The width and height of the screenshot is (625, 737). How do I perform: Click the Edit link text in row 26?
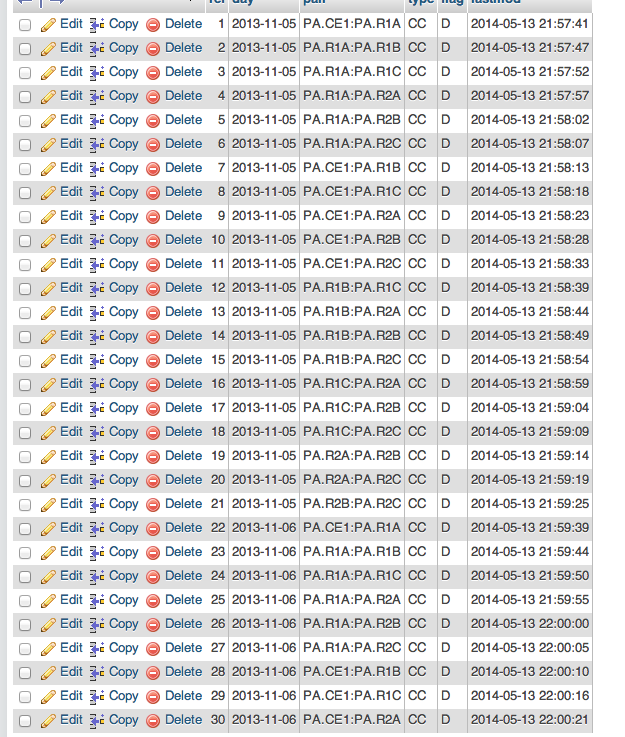pyautogui.click(x=71, y=623)
